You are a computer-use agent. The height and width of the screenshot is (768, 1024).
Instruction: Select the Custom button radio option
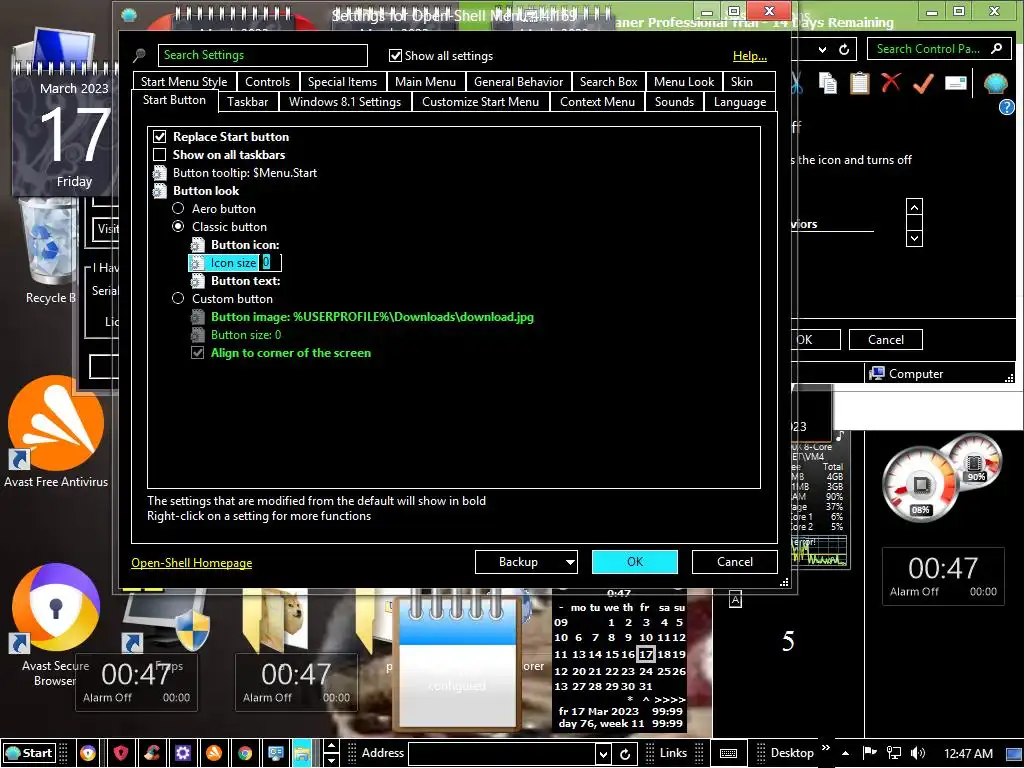coord(178,298)
